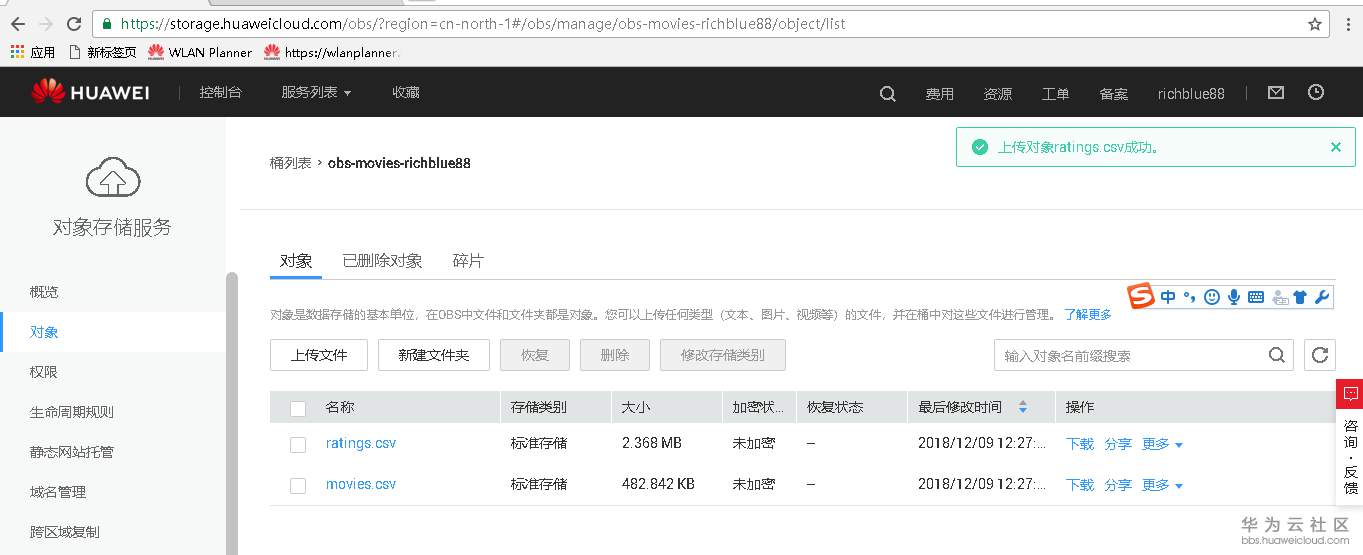
Task: Reload the page with browser refresh icon
Action: (74, 23)
